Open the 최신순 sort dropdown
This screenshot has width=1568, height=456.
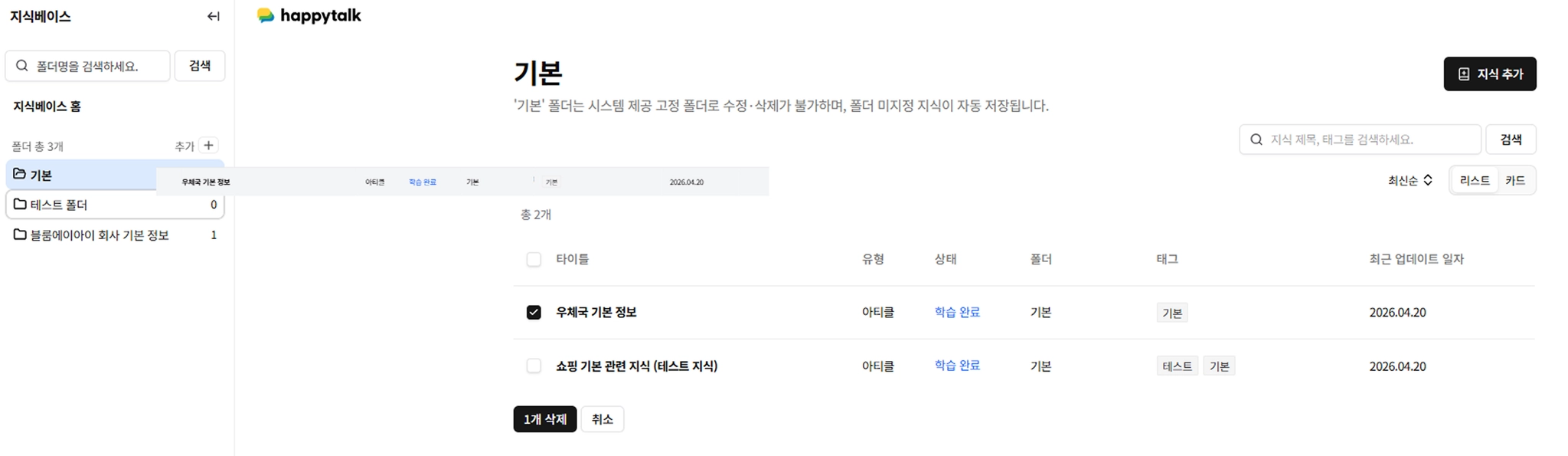click(1410, 180)
